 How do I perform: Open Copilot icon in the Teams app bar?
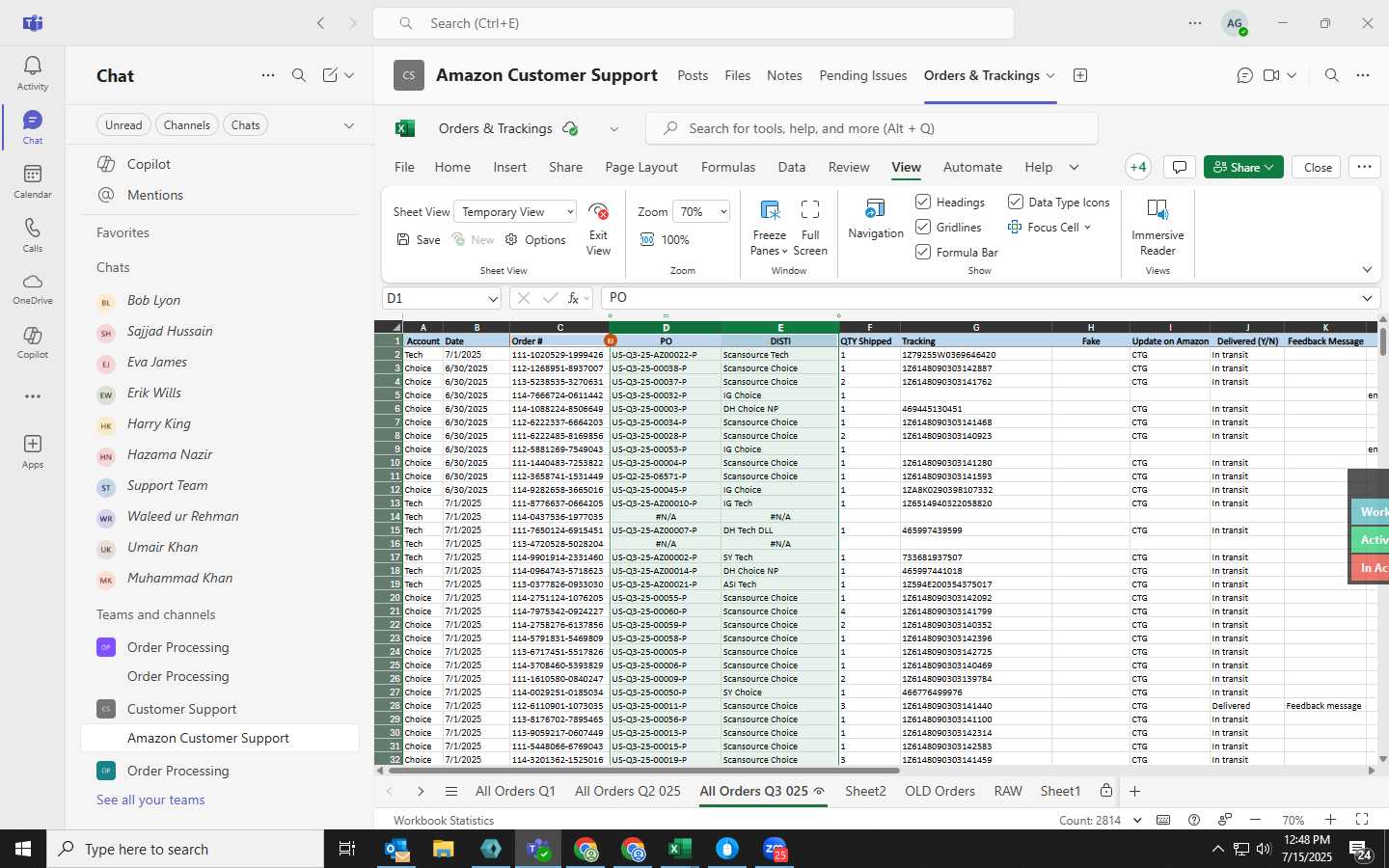point(32,343)
